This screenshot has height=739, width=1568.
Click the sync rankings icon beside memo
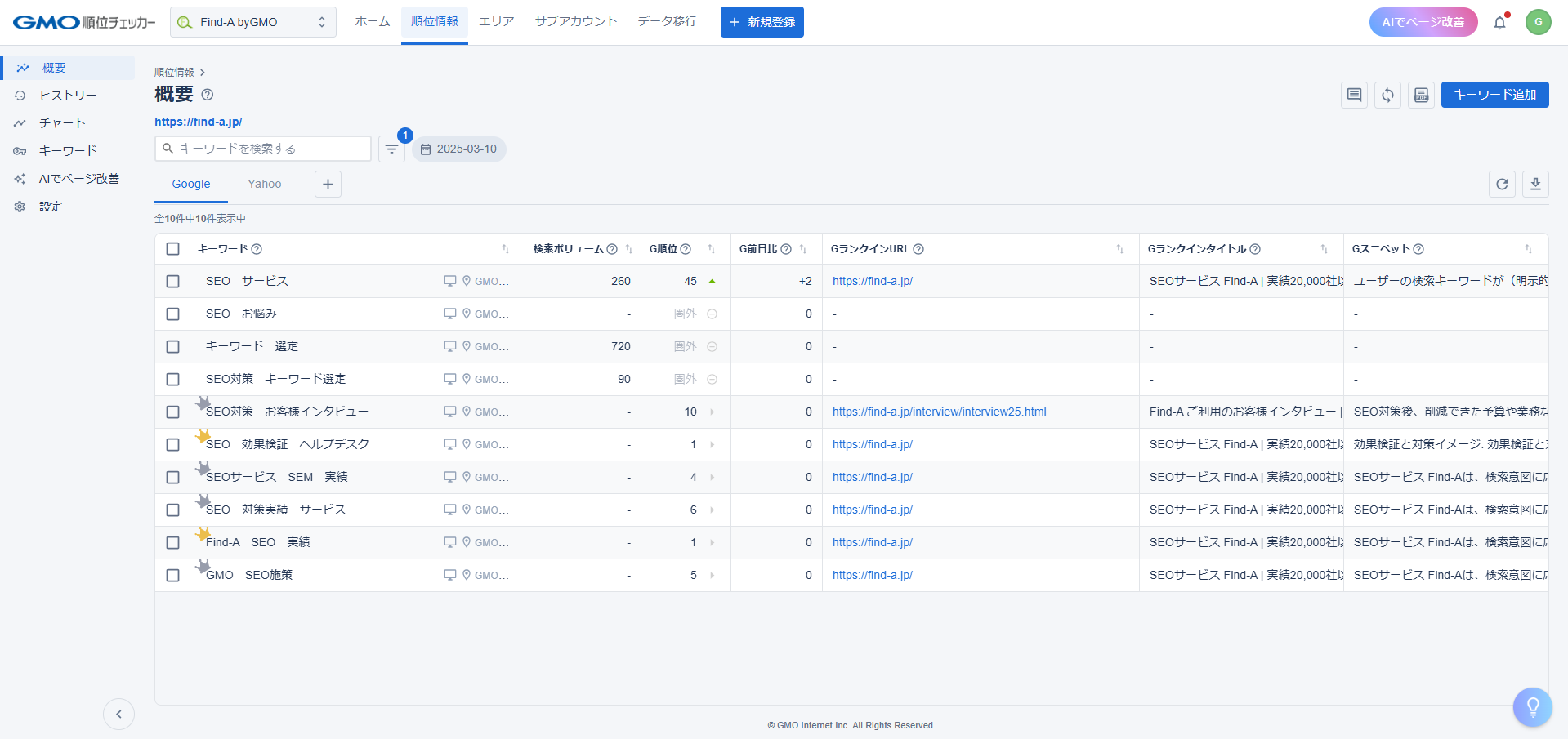tap(1387, 95)
